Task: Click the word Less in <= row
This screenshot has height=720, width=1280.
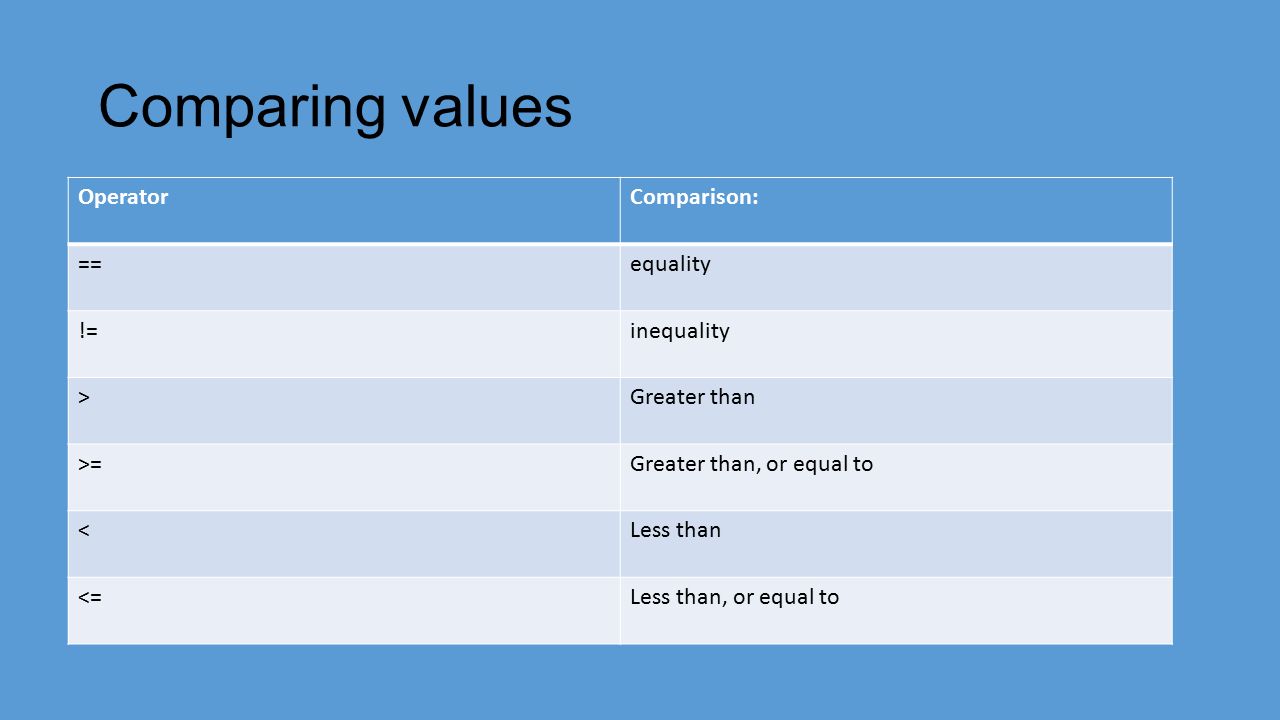Action: [650, 597]
